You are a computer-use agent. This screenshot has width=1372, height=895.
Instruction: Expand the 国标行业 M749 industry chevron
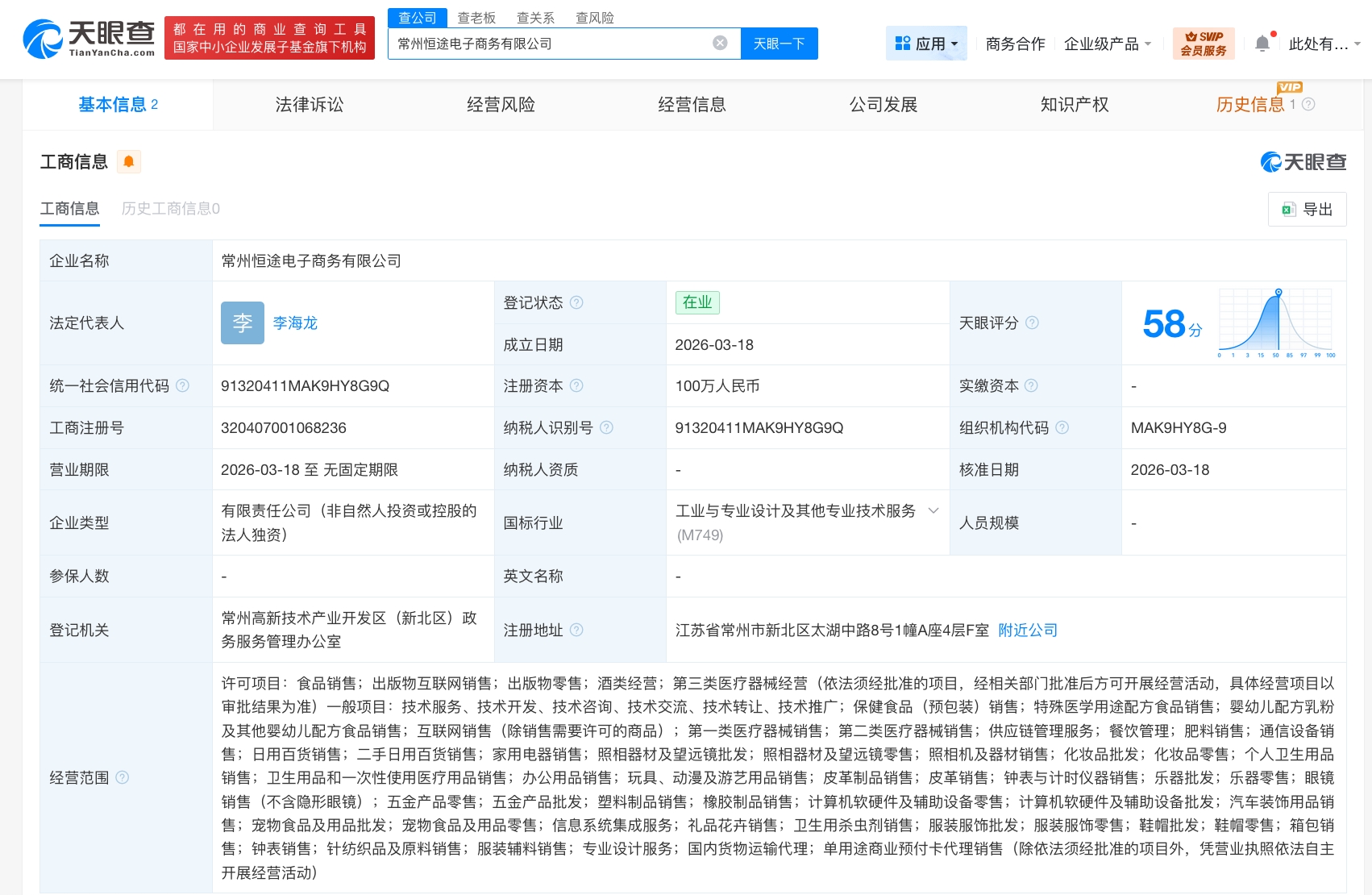coord(933,510)
